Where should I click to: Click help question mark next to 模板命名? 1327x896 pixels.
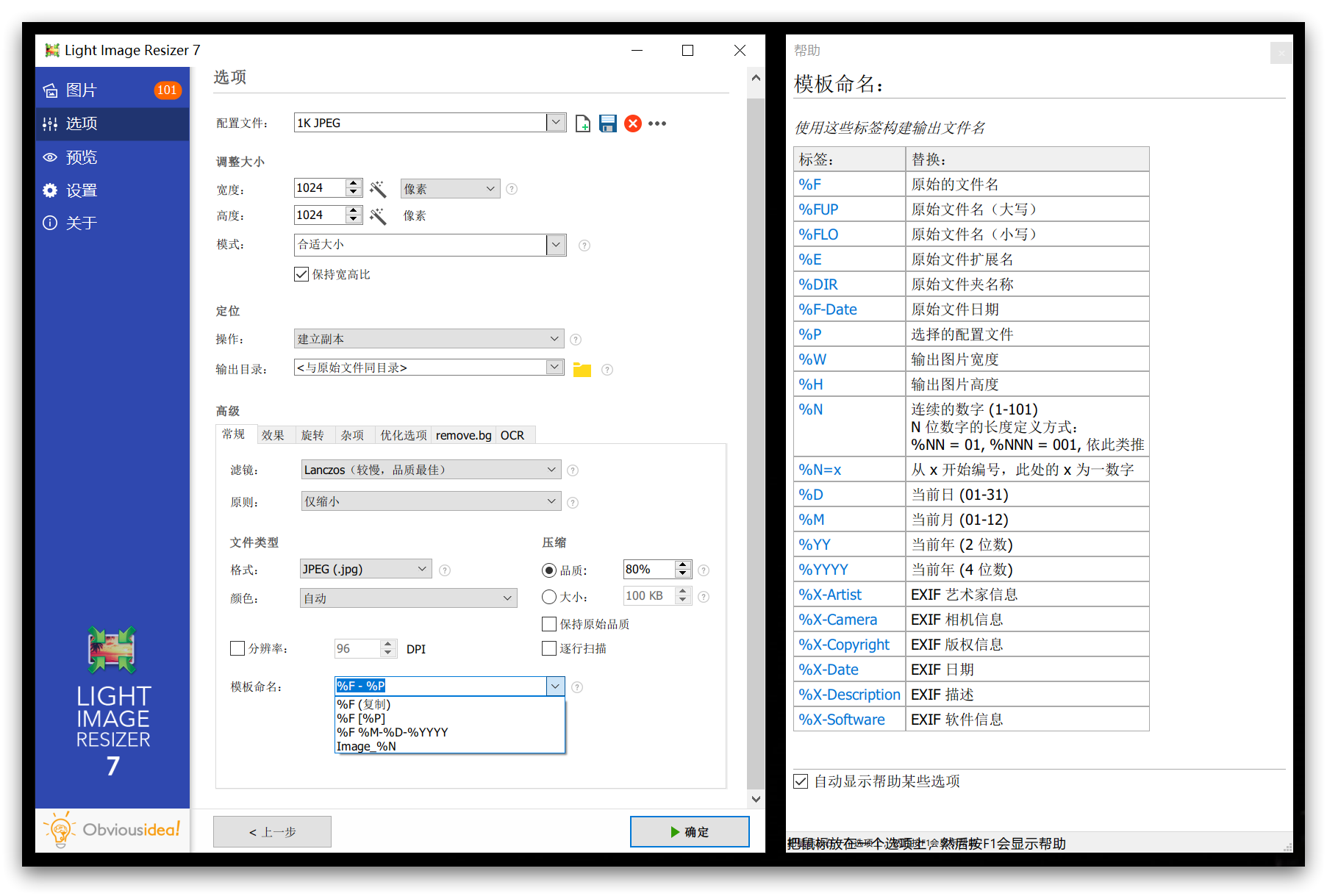(x=577, y=687)
